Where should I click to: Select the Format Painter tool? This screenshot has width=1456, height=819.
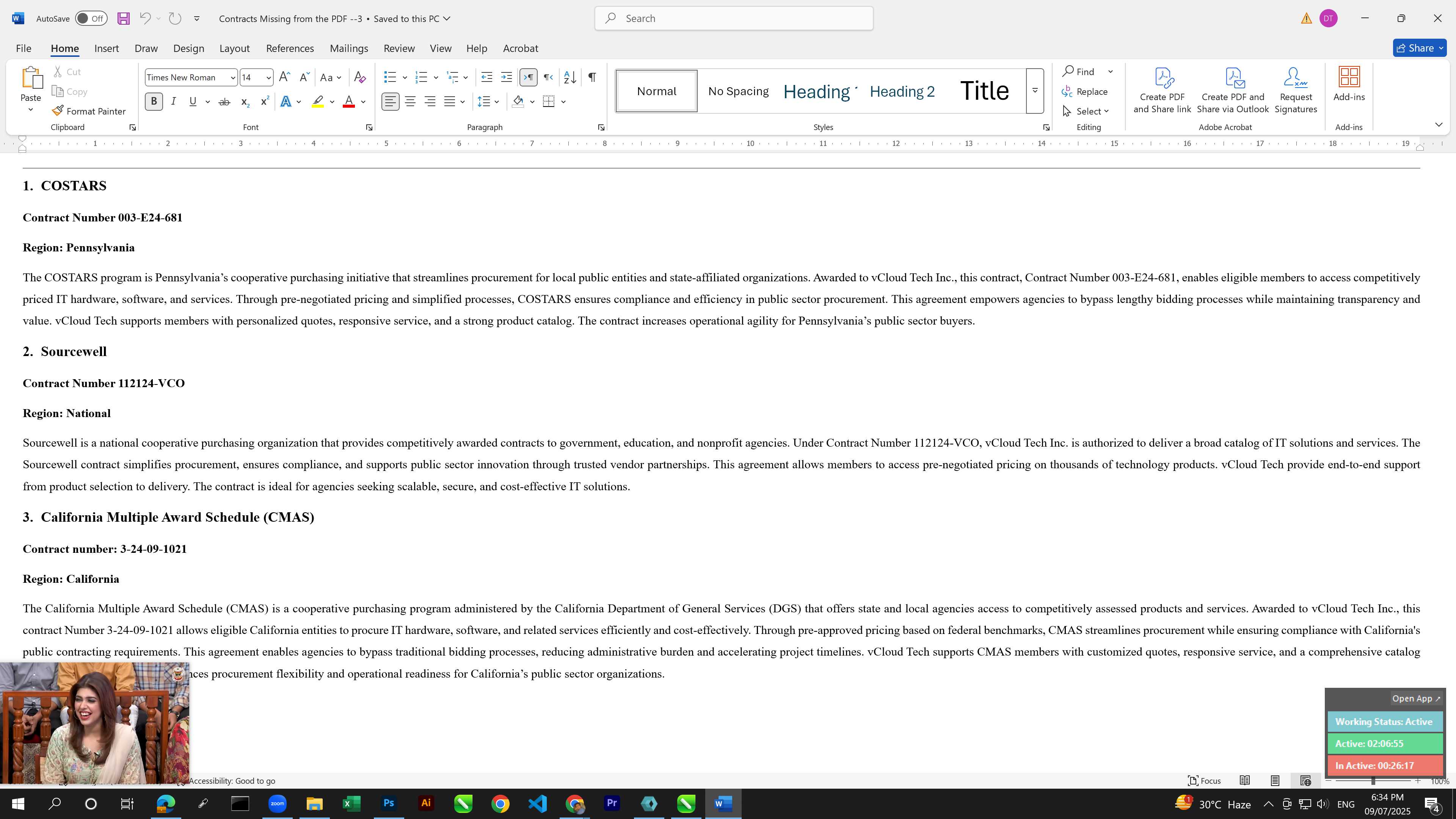(89, 111)
